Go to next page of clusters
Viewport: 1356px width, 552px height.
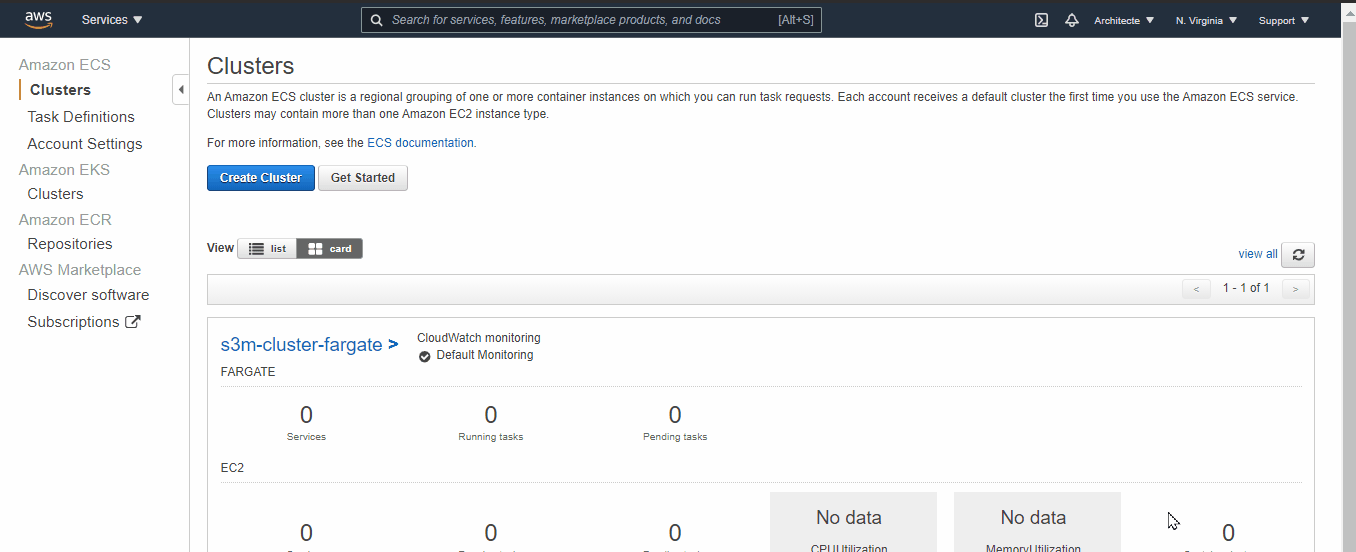pyautogui.click(x=1295, y=289)
